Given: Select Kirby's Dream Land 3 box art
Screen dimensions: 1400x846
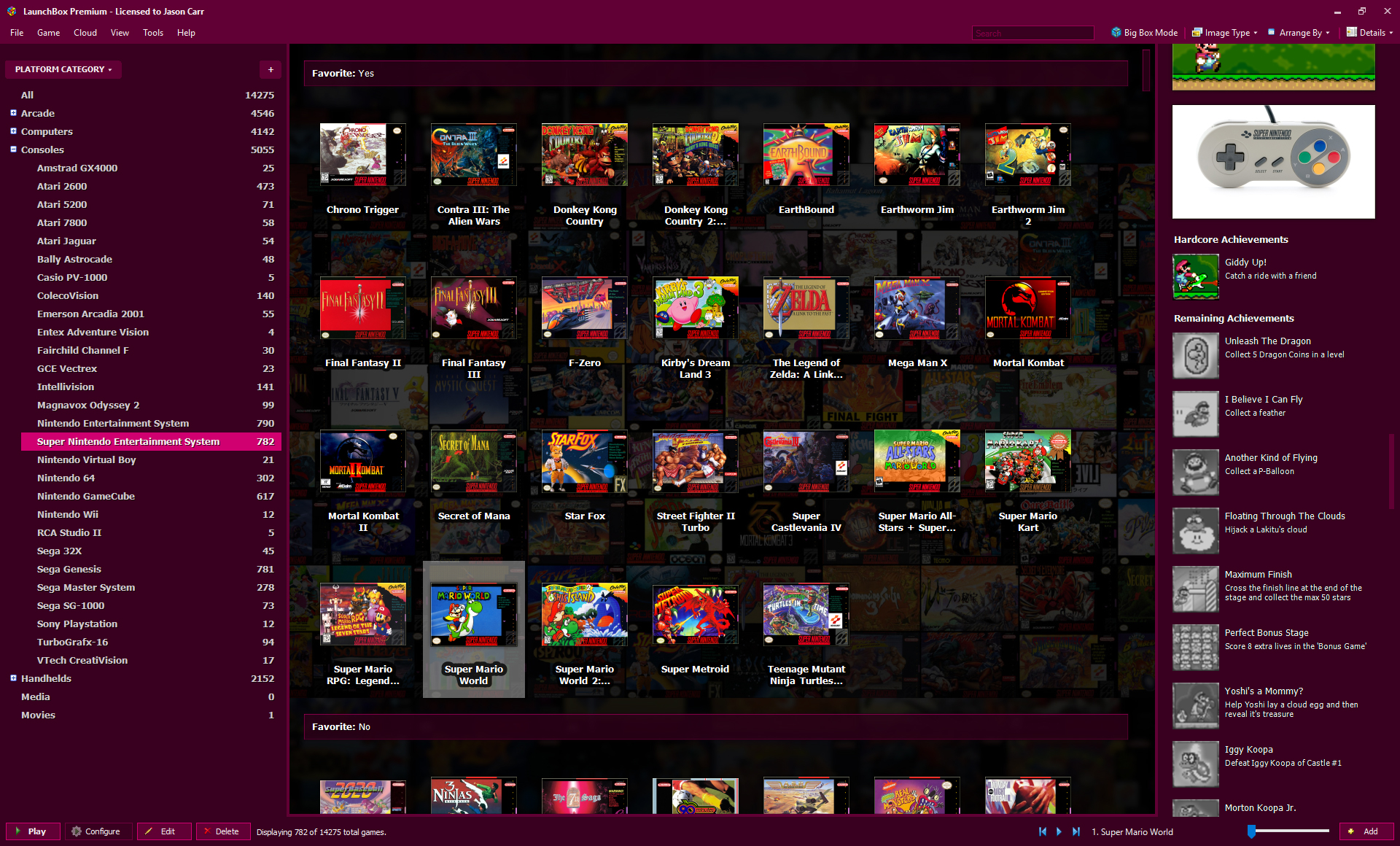Looking at the screenshot, I should click(696, 308).
